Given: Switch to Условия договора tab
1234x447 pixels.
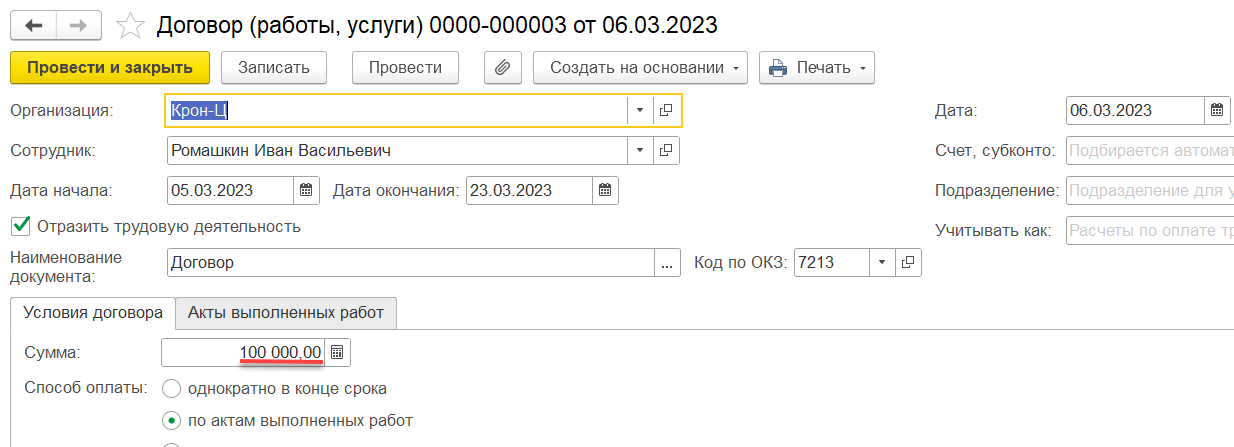Looking at the screenshot, I should click(x=93, y=312).
